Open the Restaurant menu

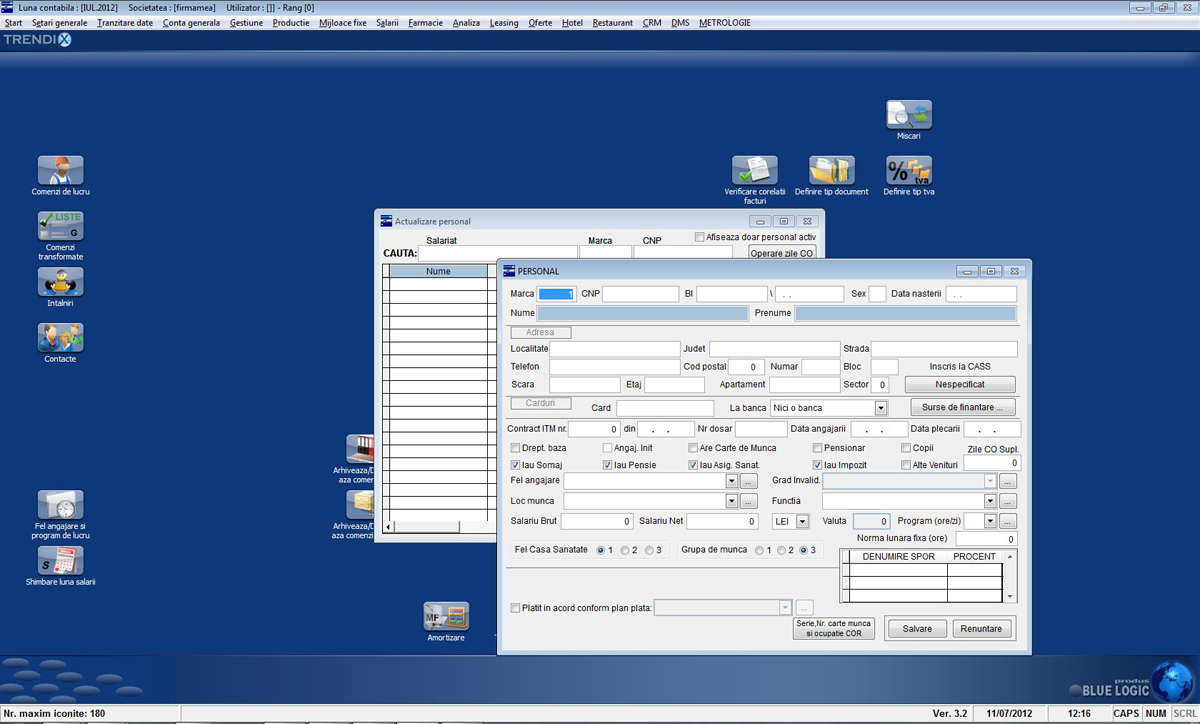[612, 22]
